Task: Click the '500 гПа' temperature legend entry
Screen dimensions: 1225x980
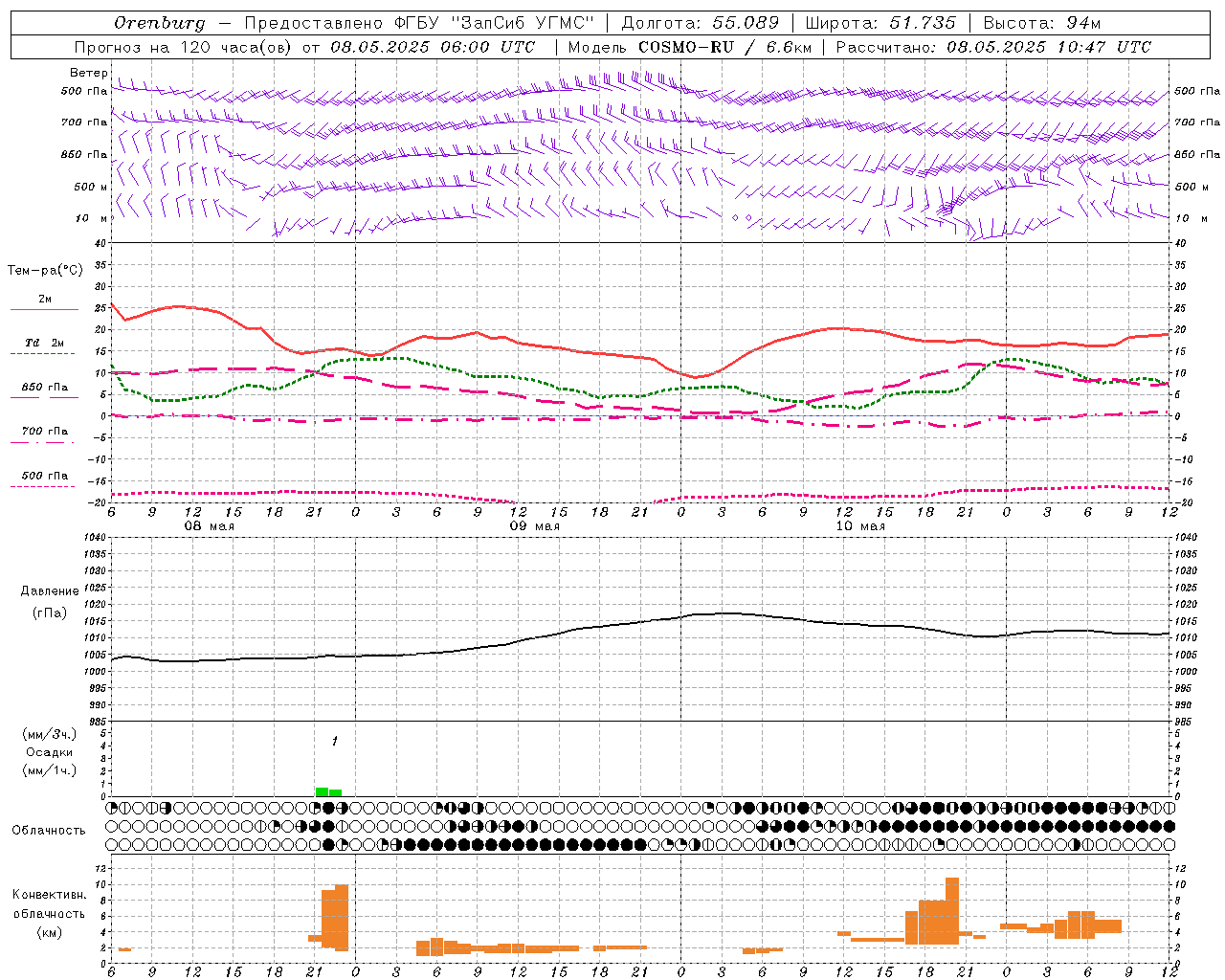Action: pos(44,476)
